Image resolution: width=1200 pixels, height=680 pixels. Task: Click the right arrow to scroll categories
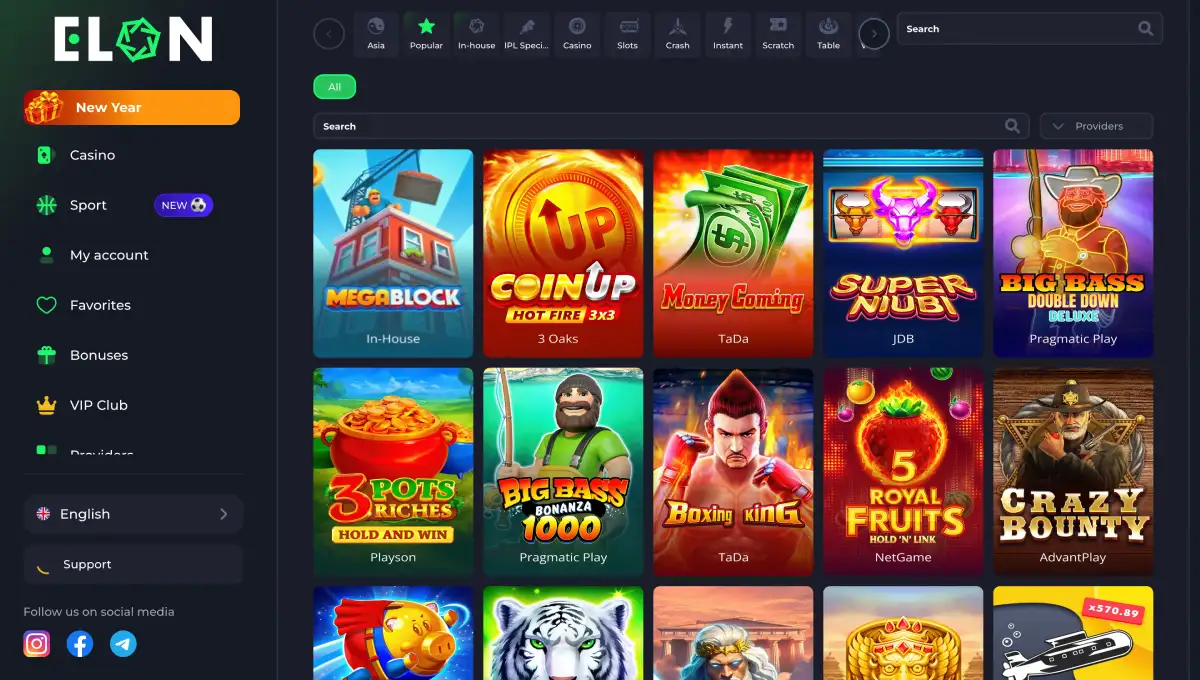[x=872, y=33]
